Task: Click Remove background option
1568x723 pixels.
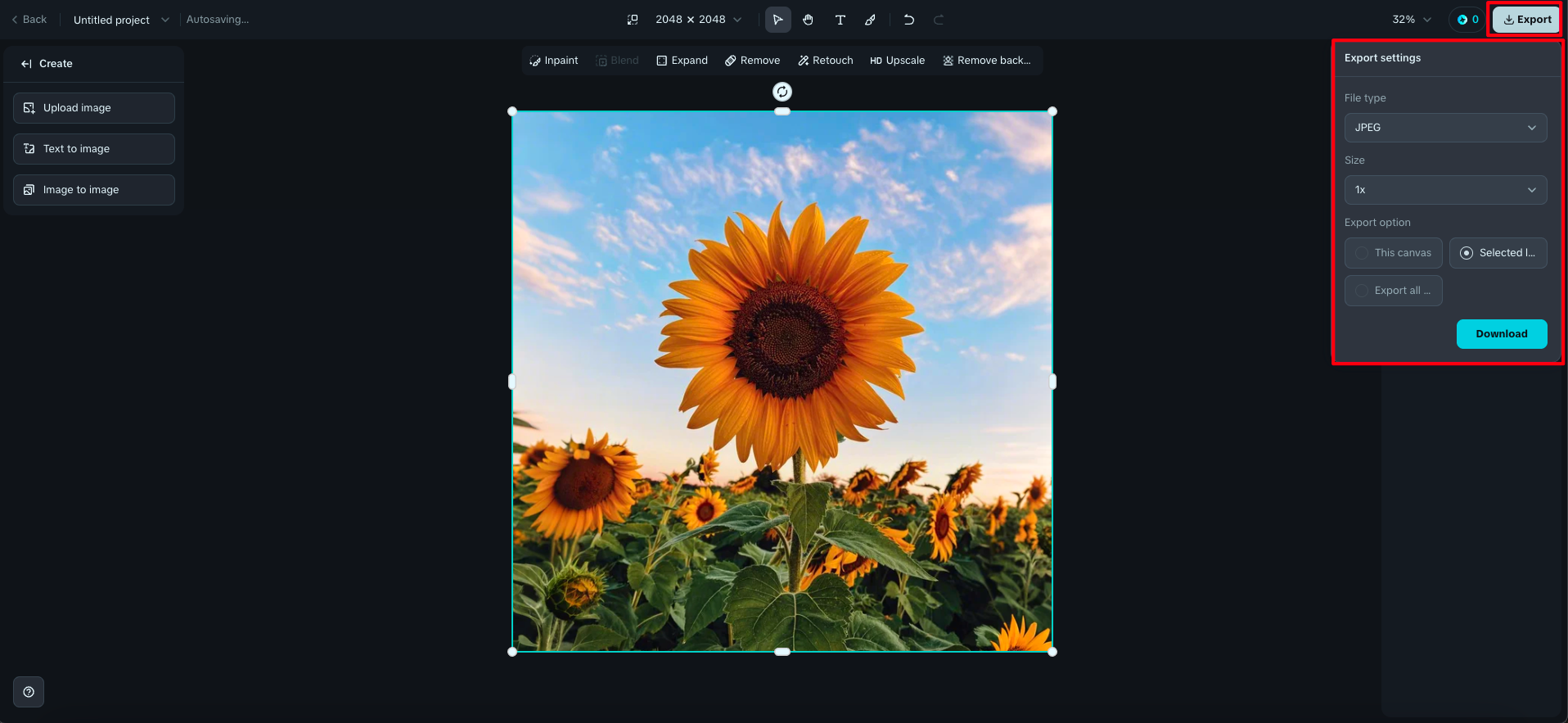Action: pos(986,61)
